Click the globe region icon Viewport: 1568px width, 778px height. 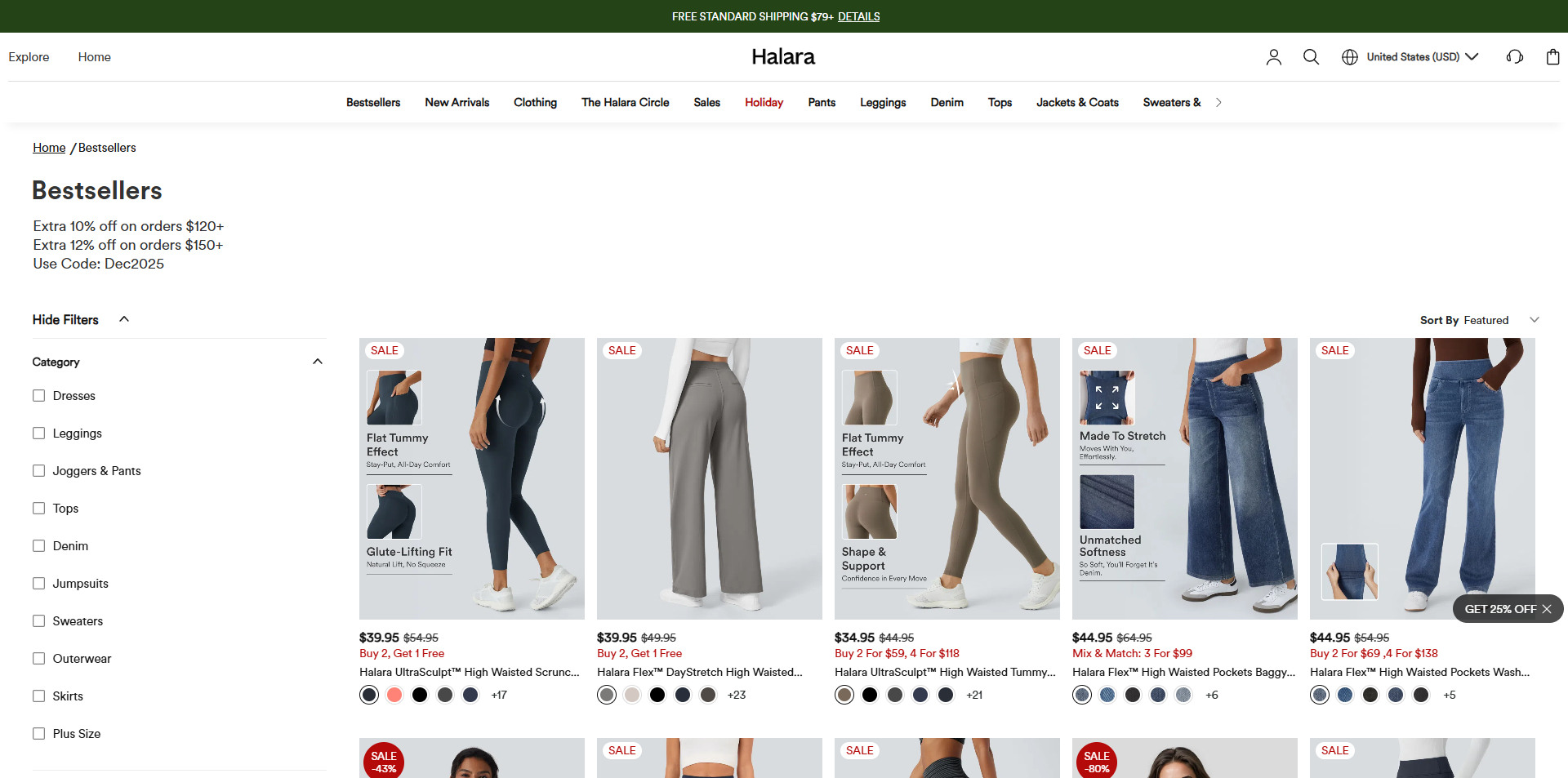point(1348,57)
